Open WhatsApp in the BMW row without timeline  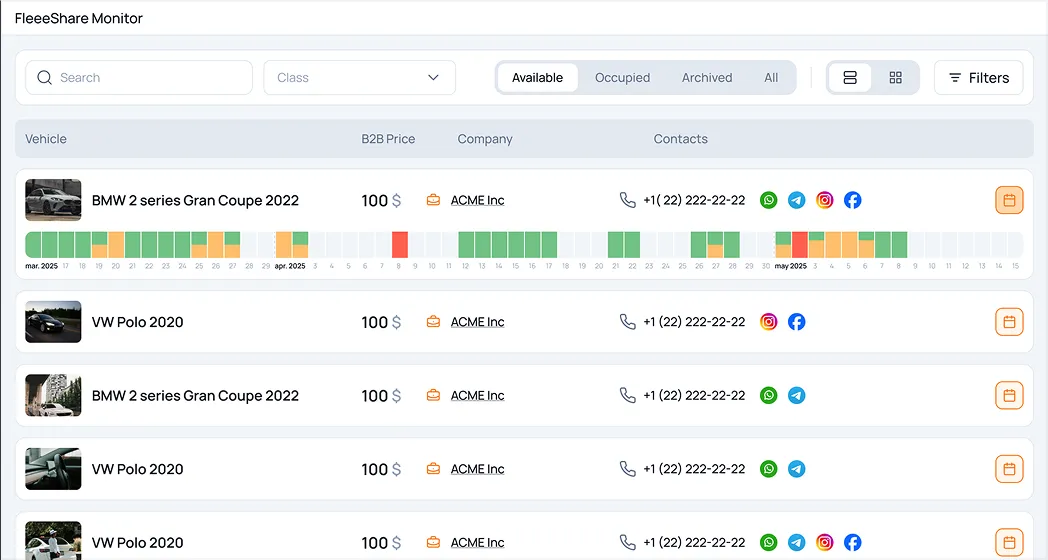(769, 395)
